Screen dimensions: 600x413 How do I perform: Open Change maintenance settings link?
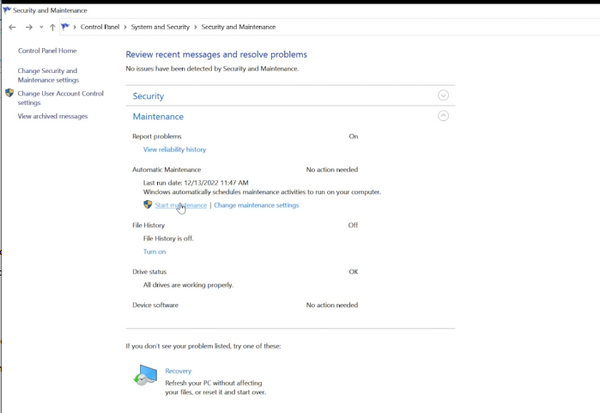point(256,205)
